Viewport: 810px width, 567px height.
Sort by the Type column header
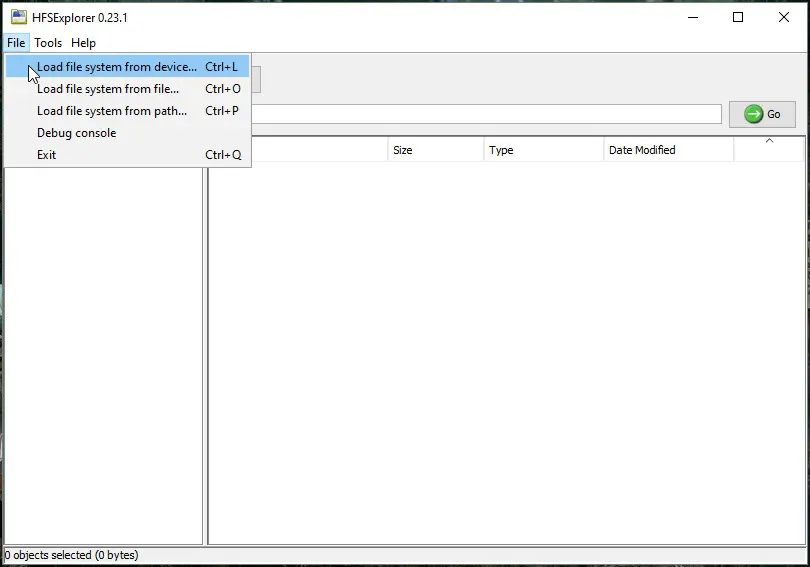(543, 150)
